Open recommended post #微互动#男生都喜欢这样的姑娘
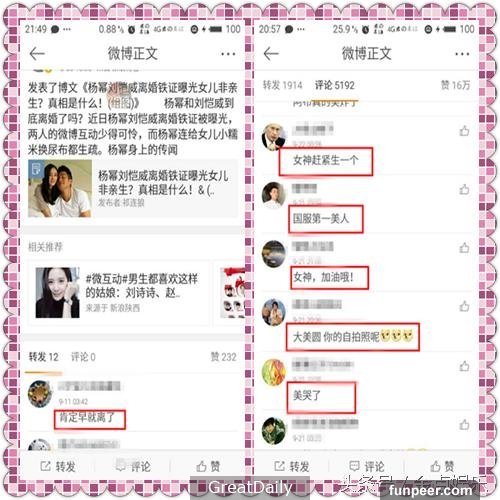Screen dimensions: 500x500 (x=119, y=293)
